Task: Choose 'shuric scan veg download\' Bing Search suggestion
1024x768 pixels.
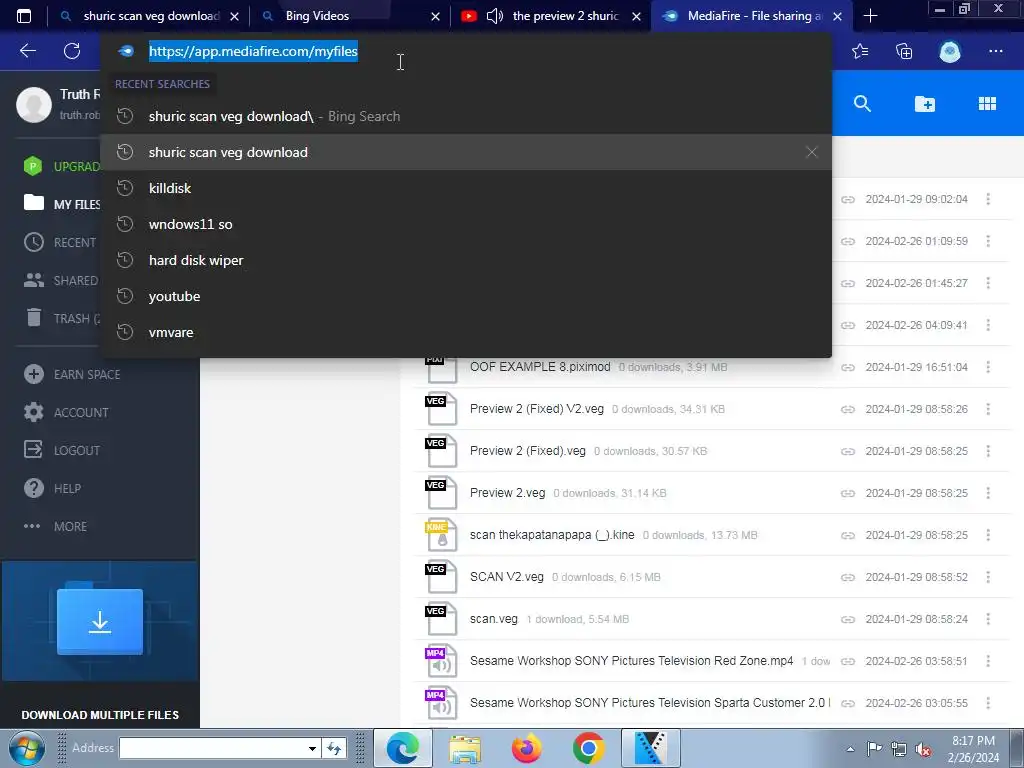Action: 466,116
